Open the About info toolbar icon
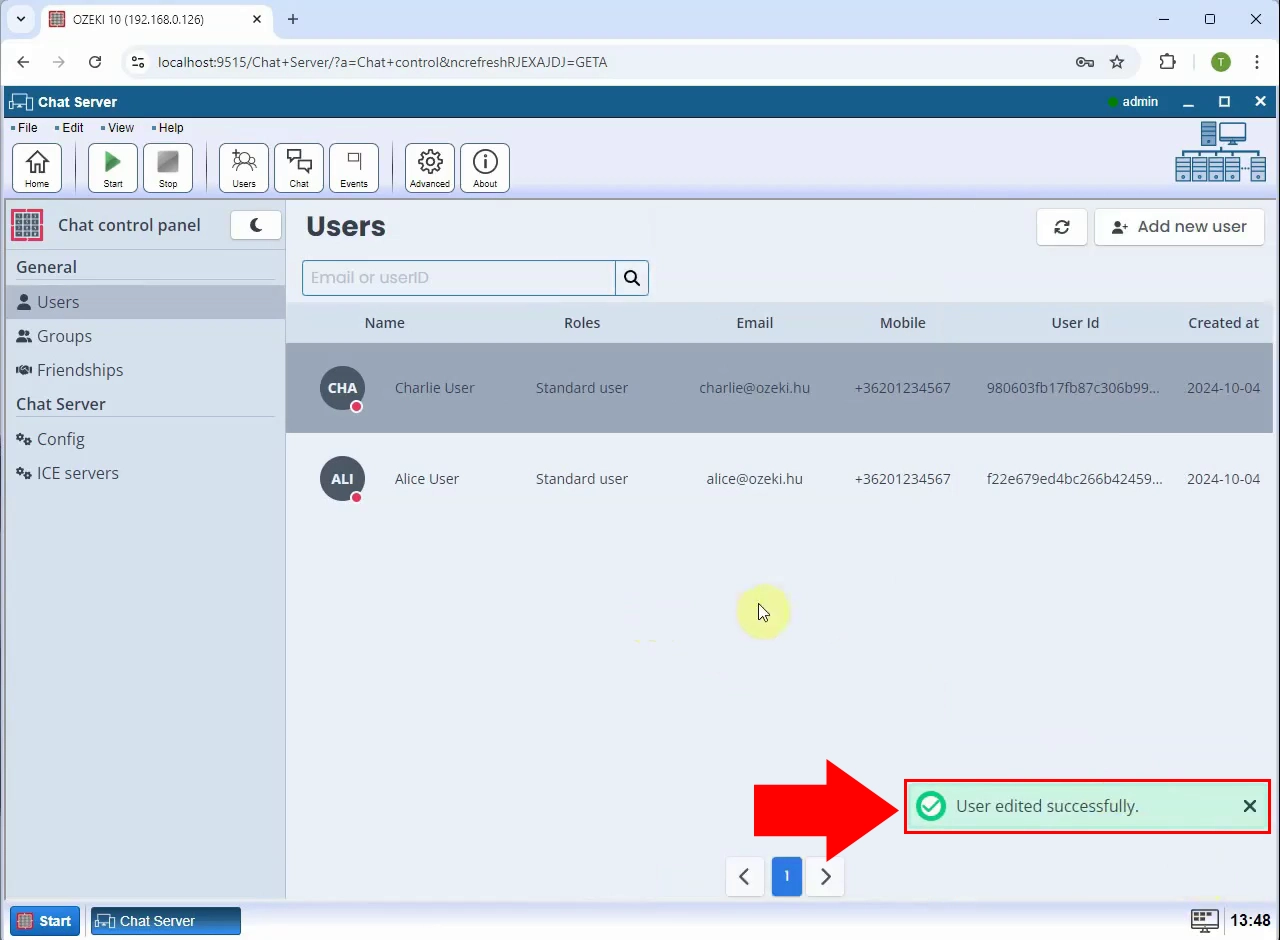This screenshot has height=940, width=1280. (485, 167)
